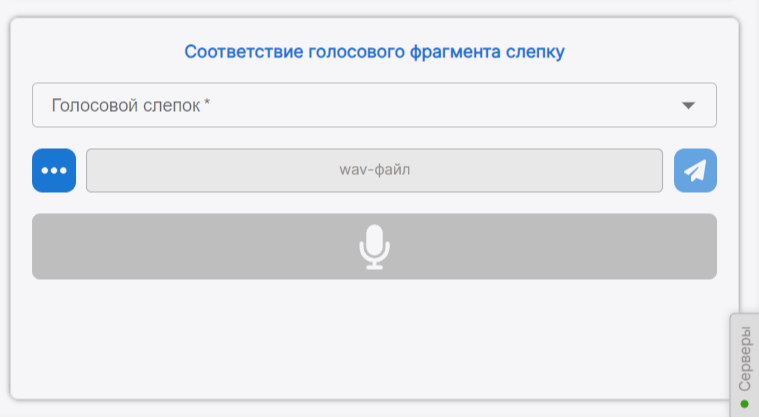
Task: Open the Голосовой слепок combo box
Action: click(374, 105)
